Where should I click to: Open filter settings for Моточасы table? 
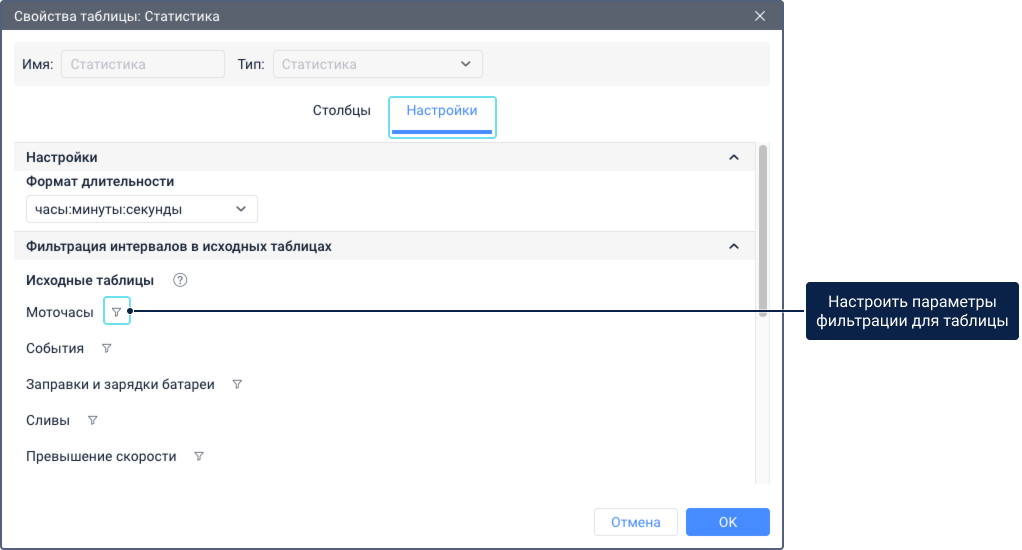click(117, 311)
